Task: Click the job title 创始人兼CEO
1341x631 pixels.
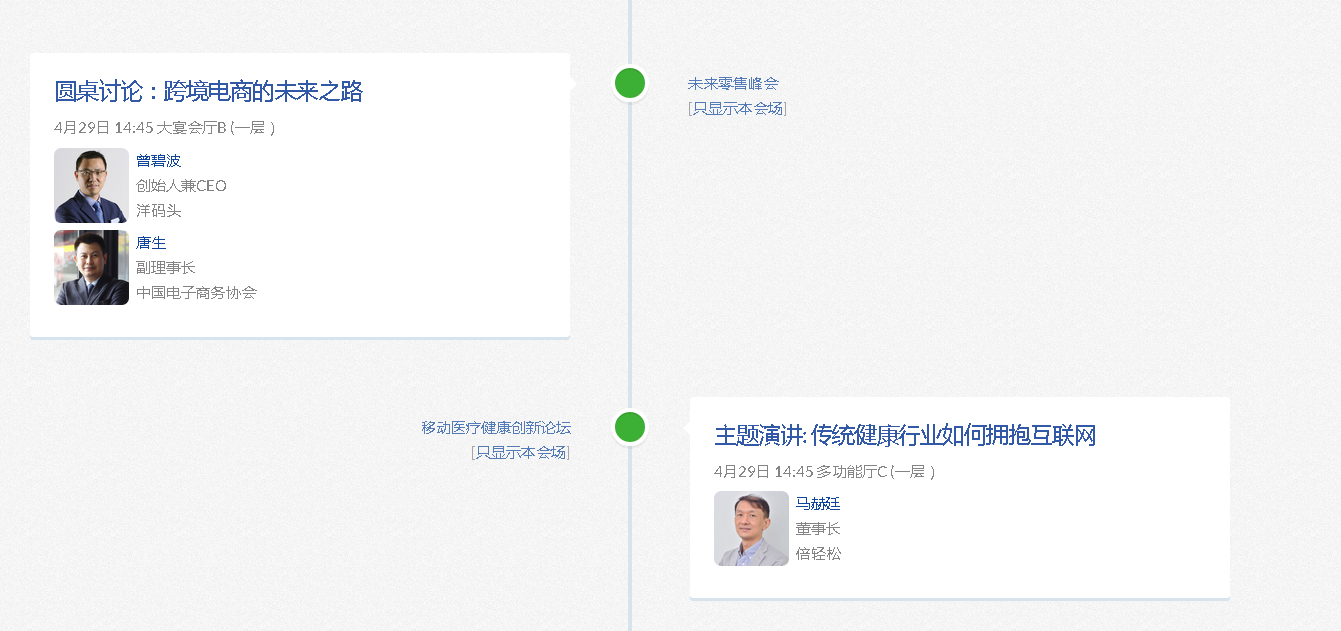Action: 181,186
